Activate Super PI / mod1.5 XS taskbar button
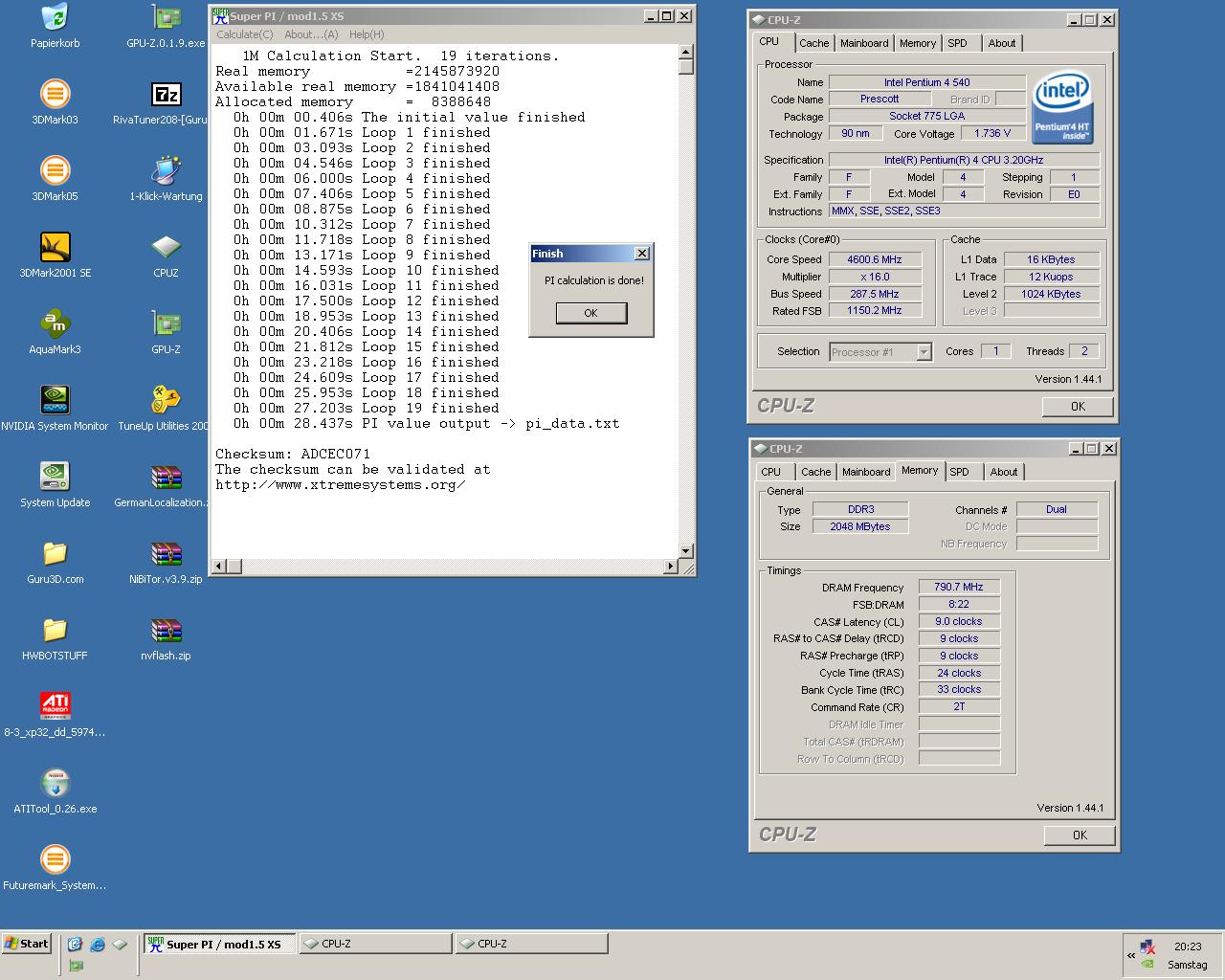The height and width of the screenshot is (980, 1225). click(x=220, y=944)
